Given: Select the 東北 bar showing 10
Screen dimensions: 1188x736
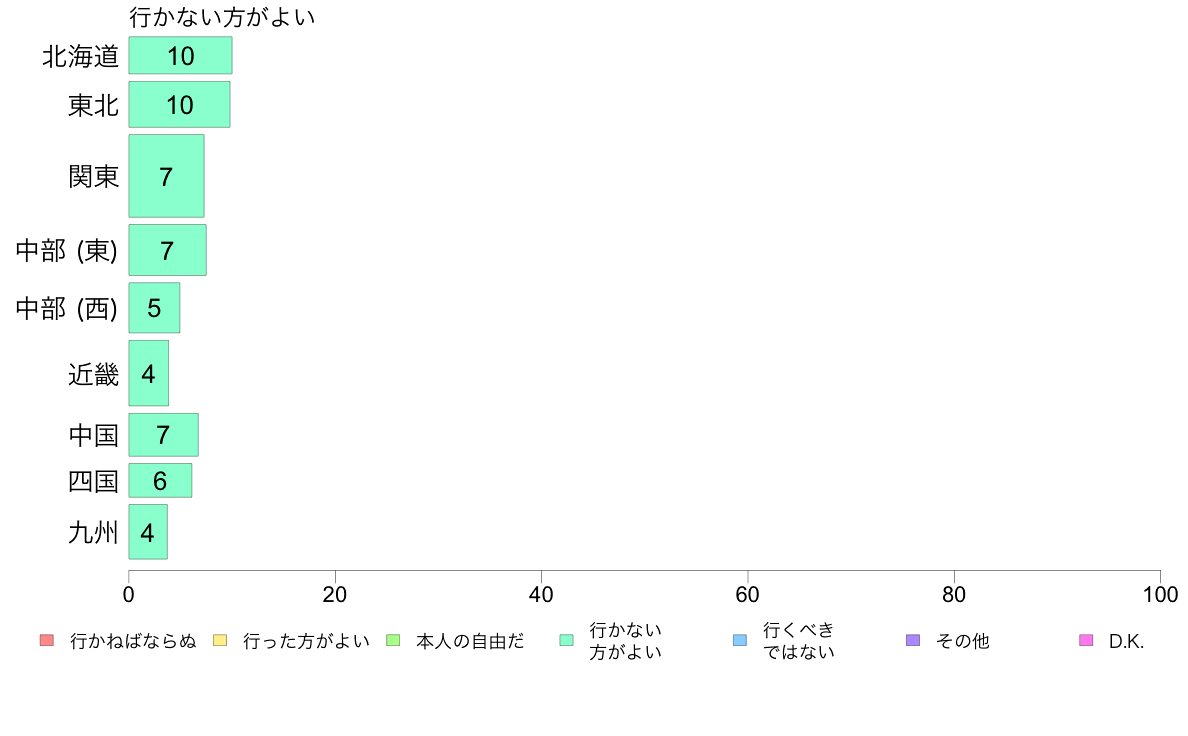Looking at the screenshot, I should [x=180, y=105].
